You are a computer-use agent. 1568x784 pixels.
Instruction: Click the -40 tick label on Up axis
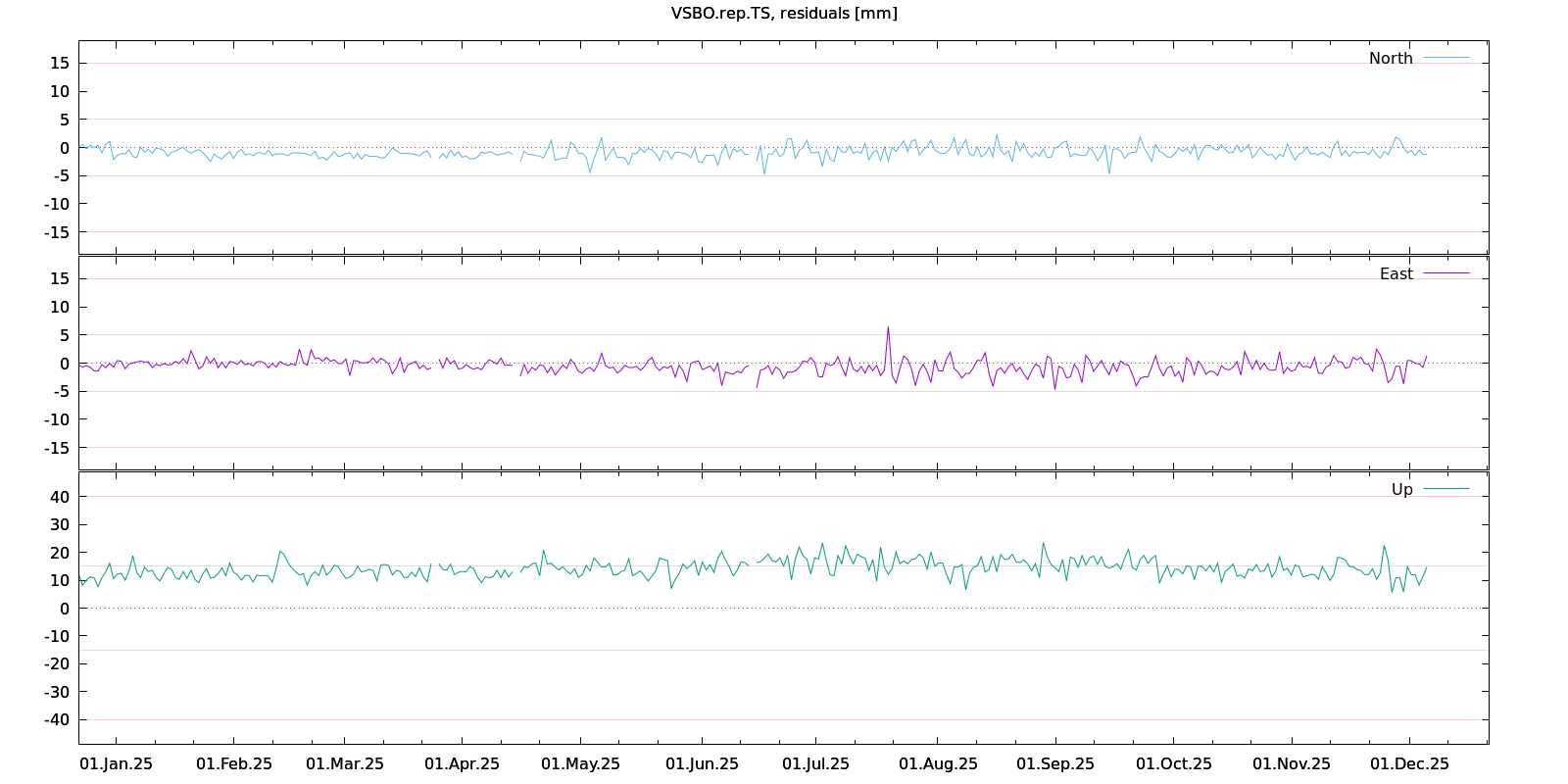click(57, 719)
